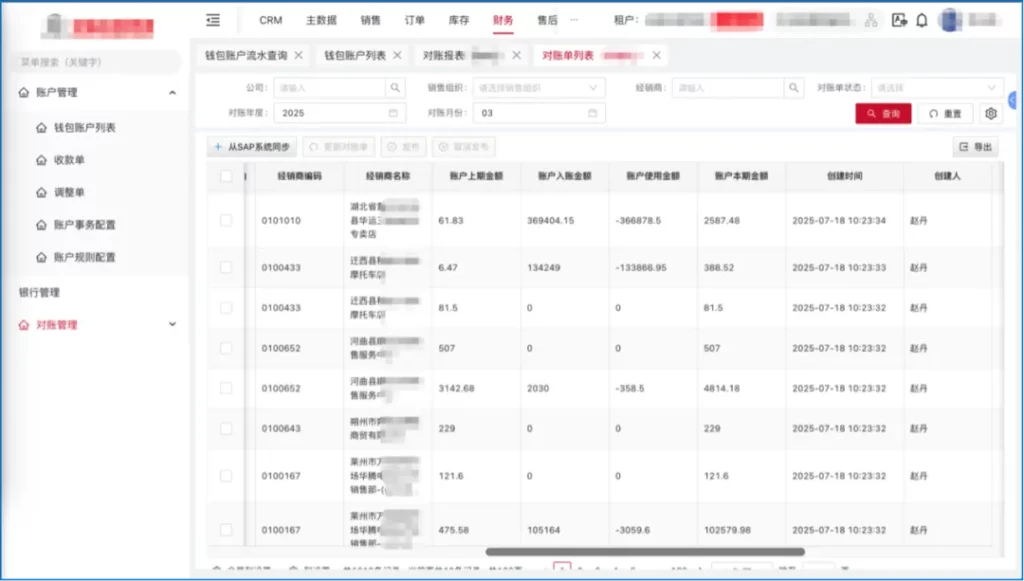Check the 0100652 row with 507

point(226,348)
